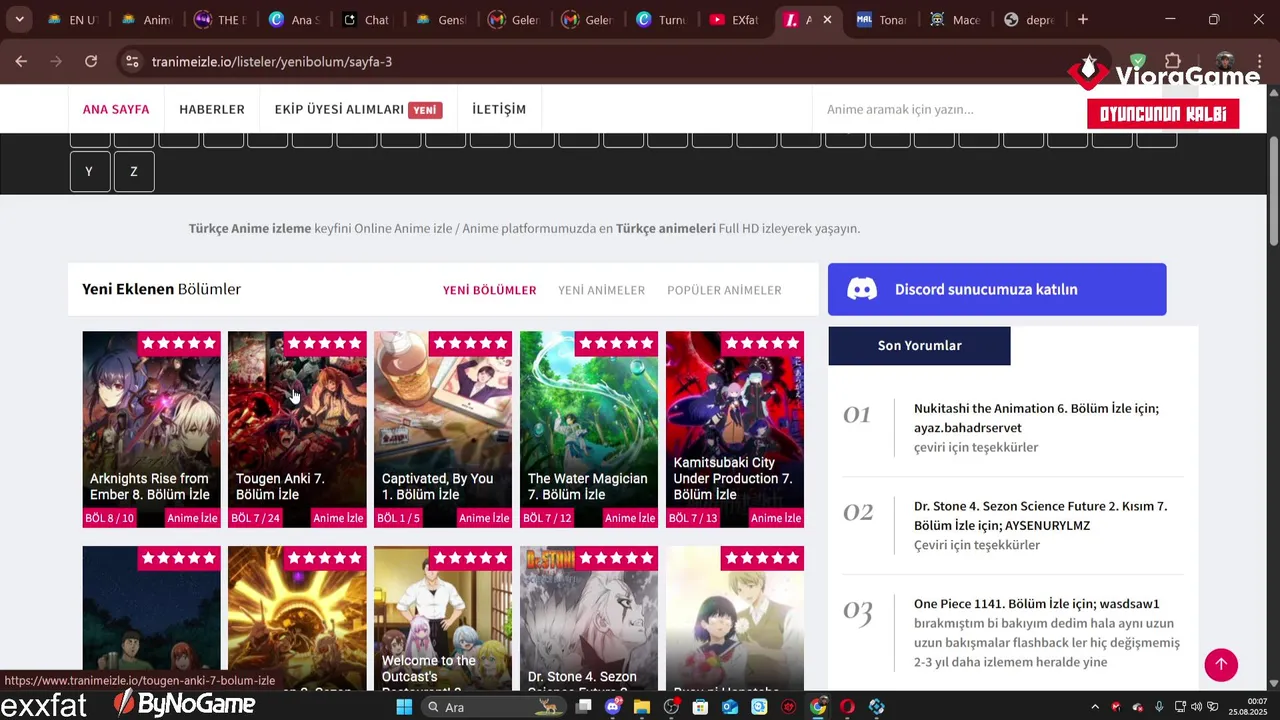The width and height of the screenshot is (1280, 720).
Task: Open the Windows Start menu
Action: click(404, 707)
